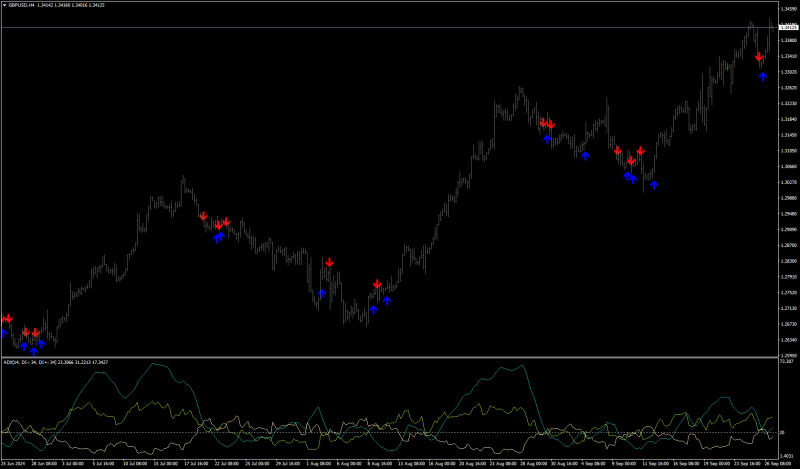Click the 3 Jul 00:00 time label

[x=73, y=463]
